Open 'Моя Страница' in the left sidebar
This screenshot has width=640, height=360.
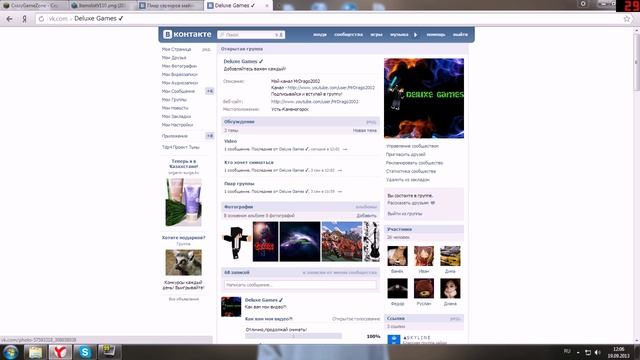176,49
